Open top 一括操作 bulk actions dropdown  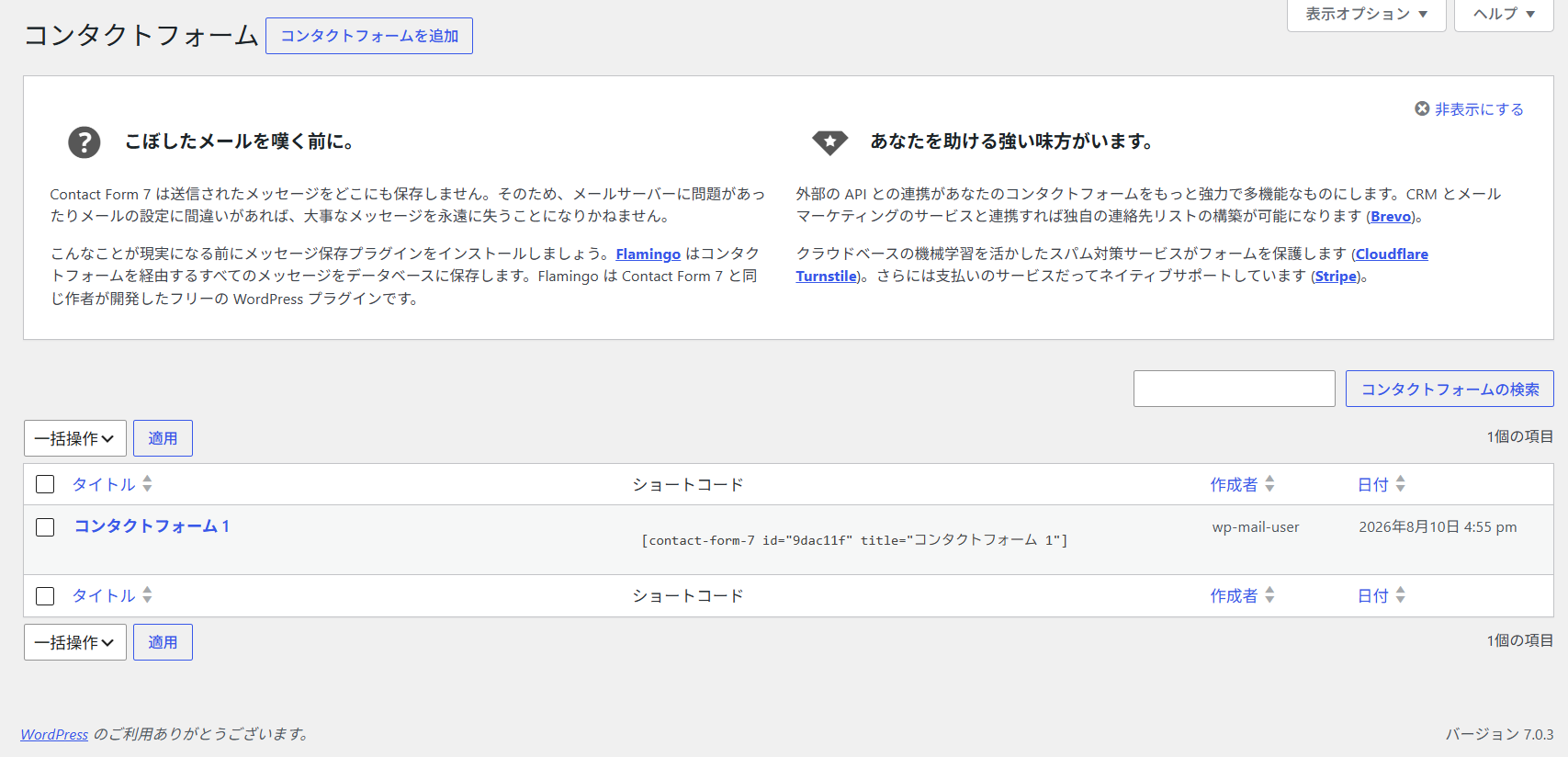[x=75, y=438]
